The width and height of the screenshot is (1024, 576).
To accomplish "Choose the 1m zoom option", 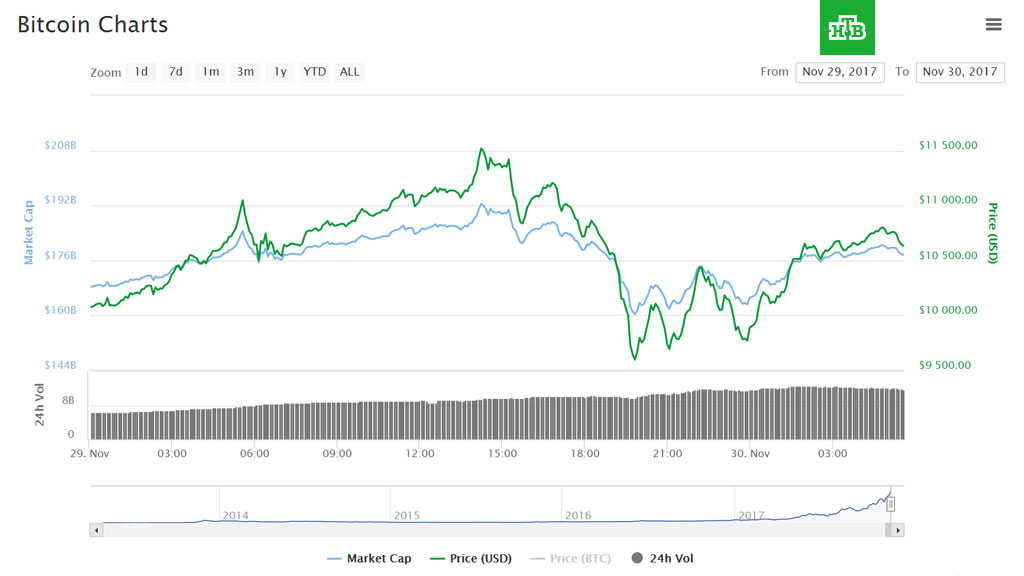I will (210, 72).
